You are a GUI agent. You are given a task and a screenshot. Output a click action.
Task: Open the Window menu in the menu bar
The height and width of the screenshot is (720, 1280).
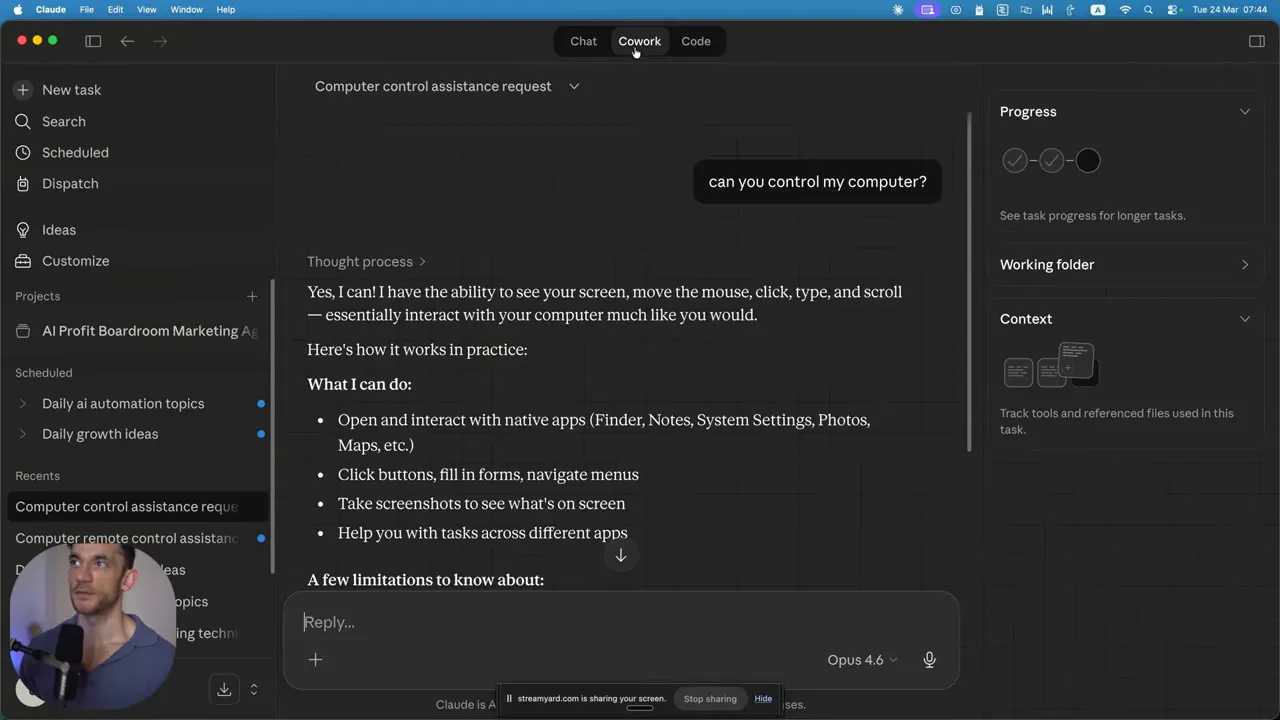(186, 10)
